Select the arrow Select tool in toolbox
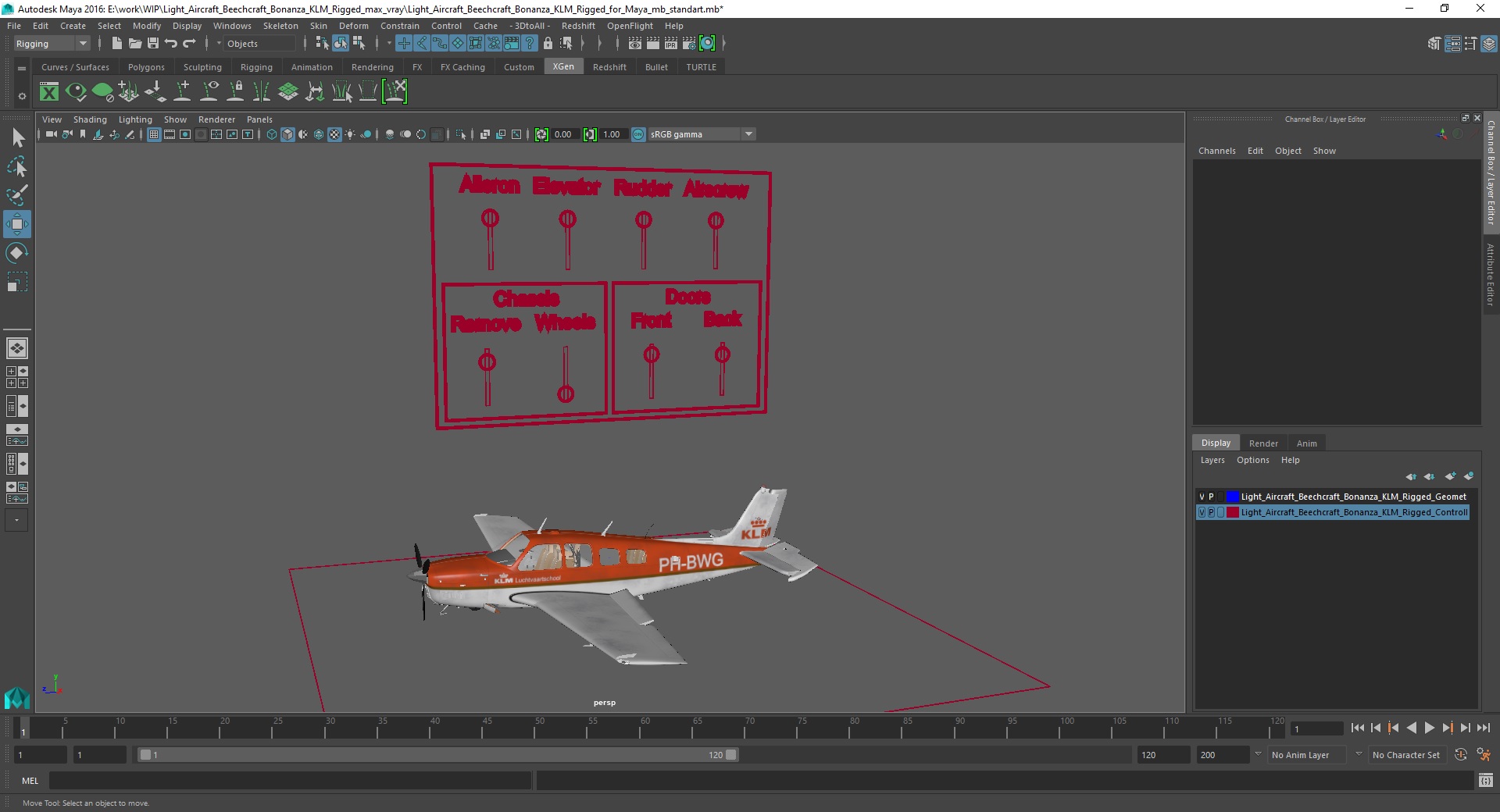 point(17,138)
